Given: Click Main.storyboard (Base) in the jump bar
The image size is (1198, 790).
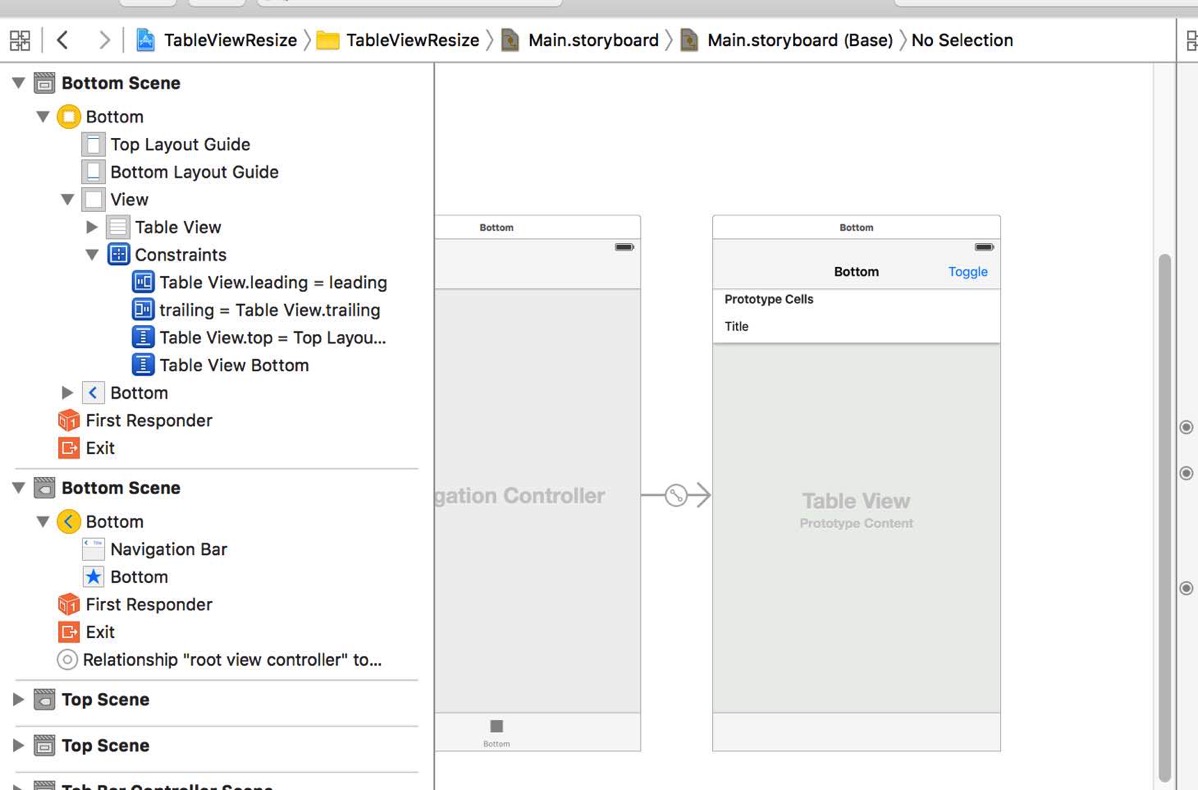Looking at the screenshot, I should point(799,40).
